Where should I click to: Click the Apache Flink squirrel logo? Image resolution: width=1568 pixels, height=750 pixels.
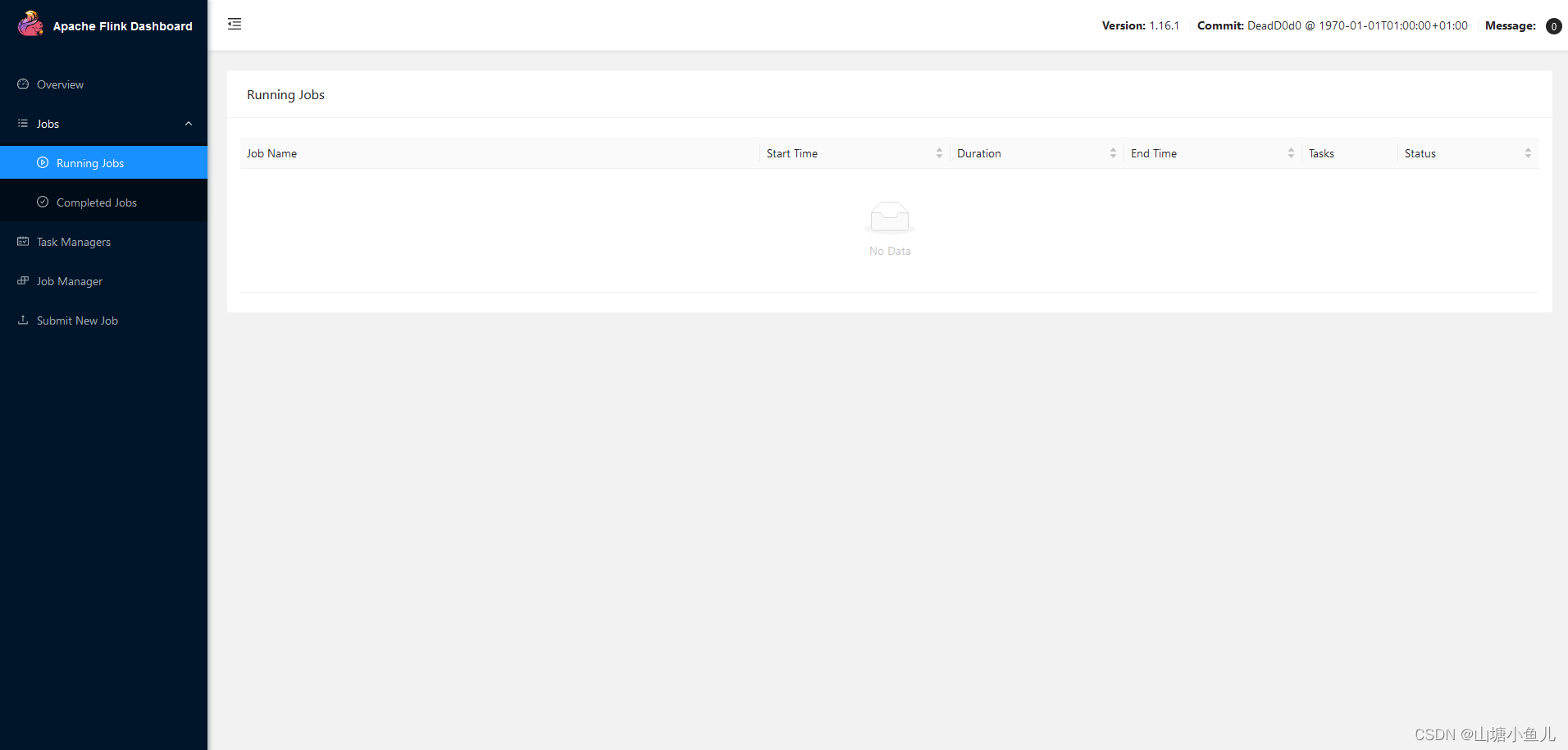pos(30,23)
